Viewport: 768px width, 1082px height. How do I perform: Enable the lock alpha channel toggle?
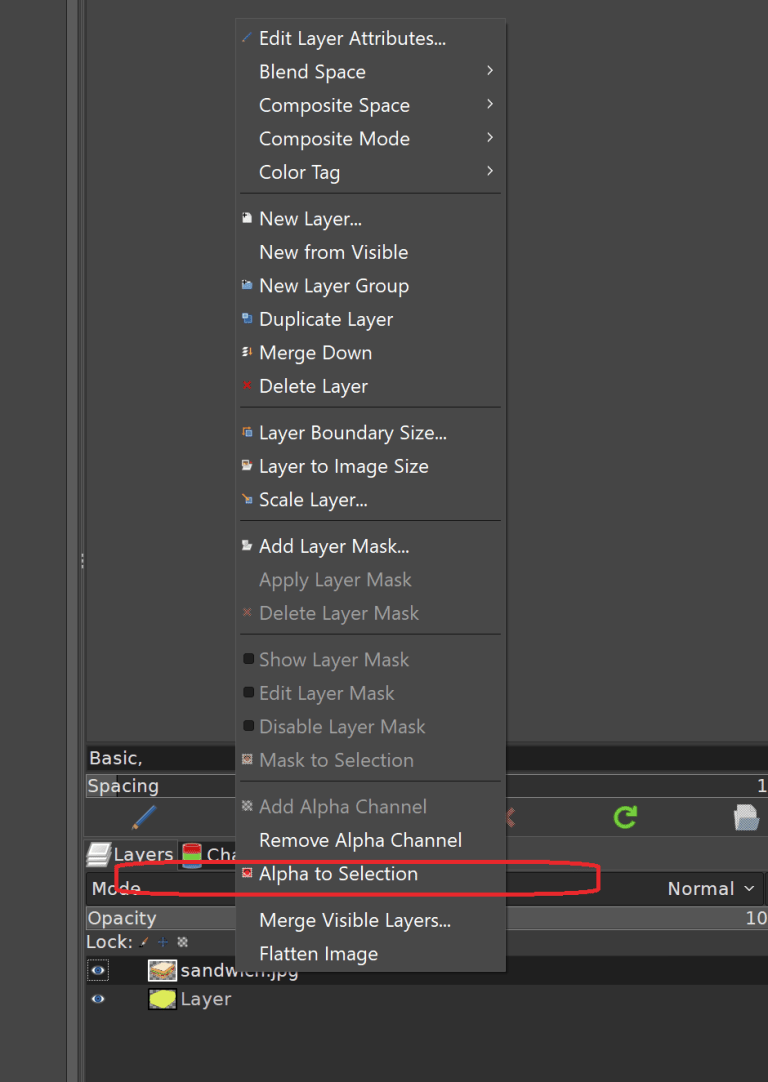click(181, 941)
